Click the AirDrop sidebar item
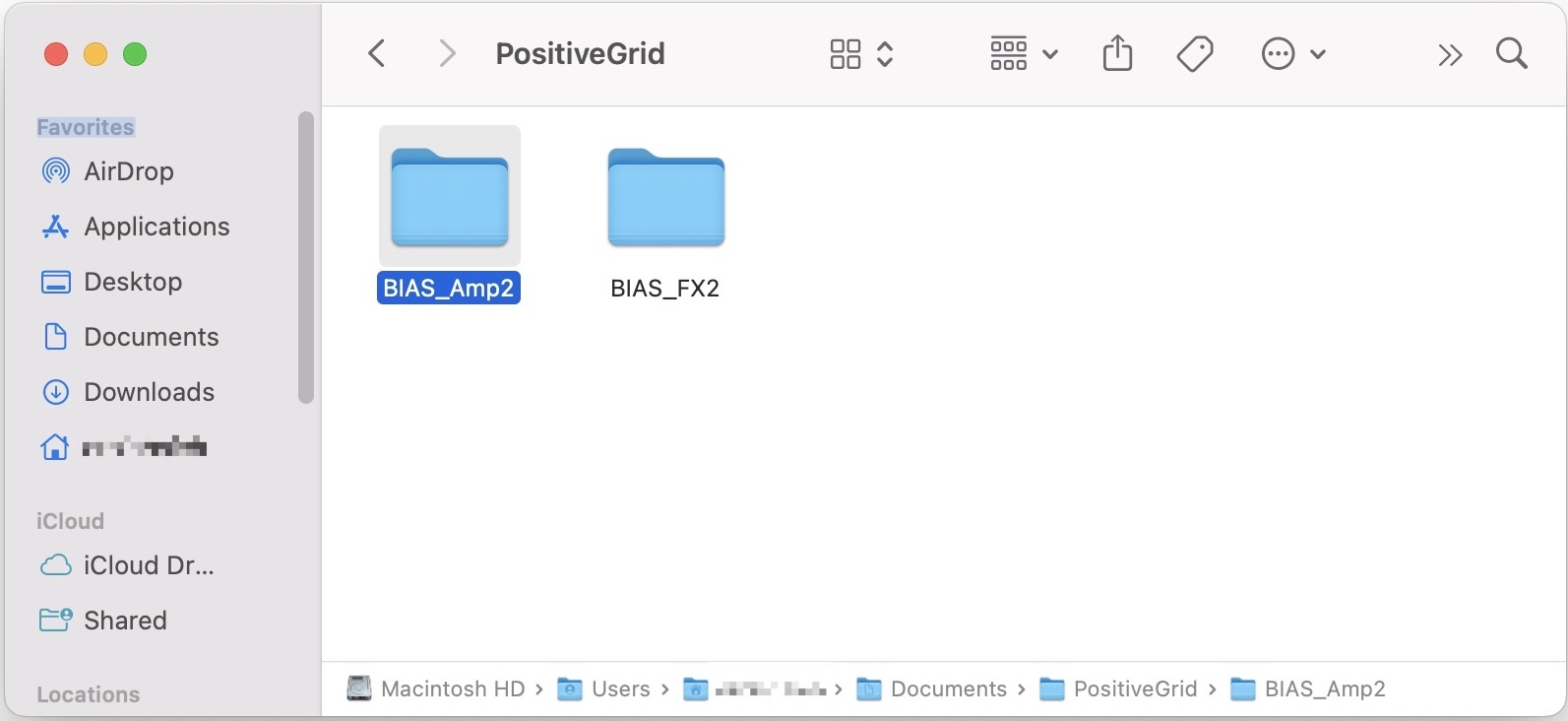The image size is (1568, 721). tap(128, 171)
